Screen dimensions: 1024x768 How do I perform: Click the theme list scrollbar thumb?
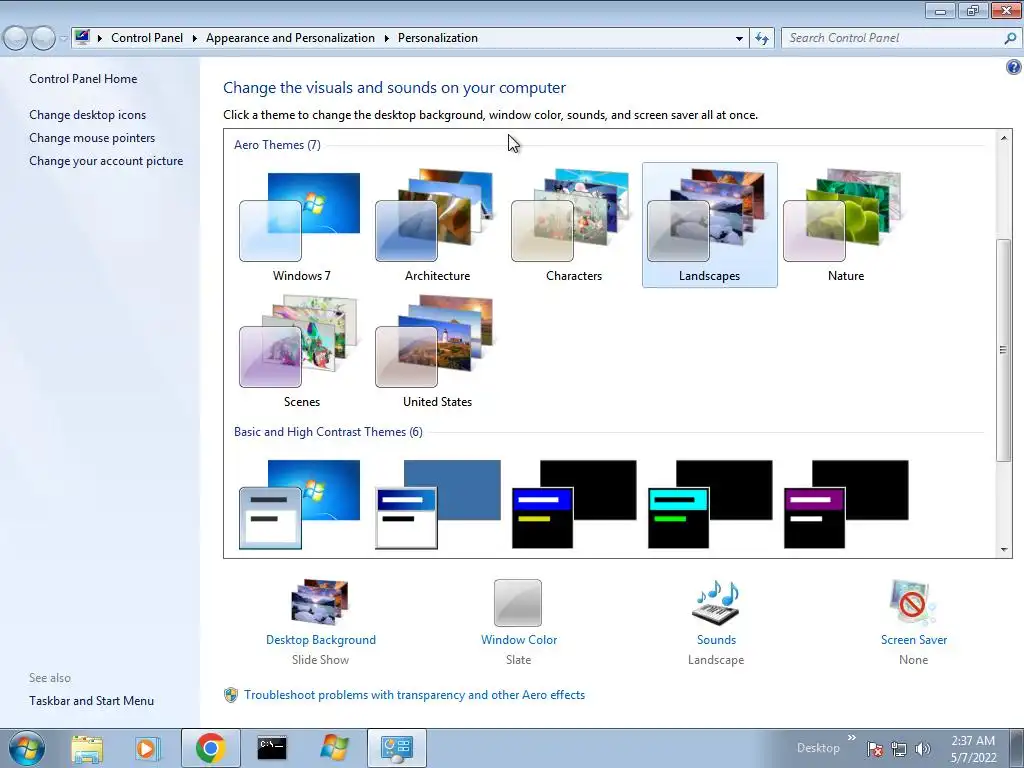(x=1004, y=350)
